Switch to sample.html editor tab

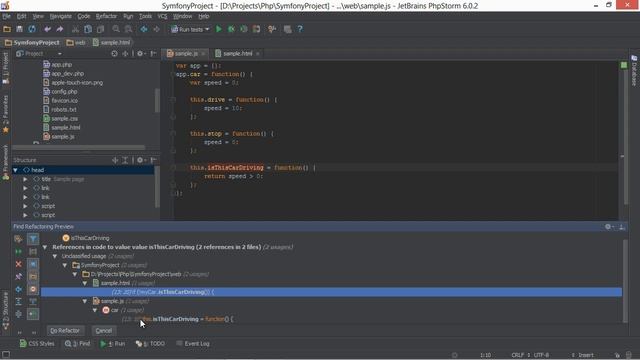(x=238, y=53)
